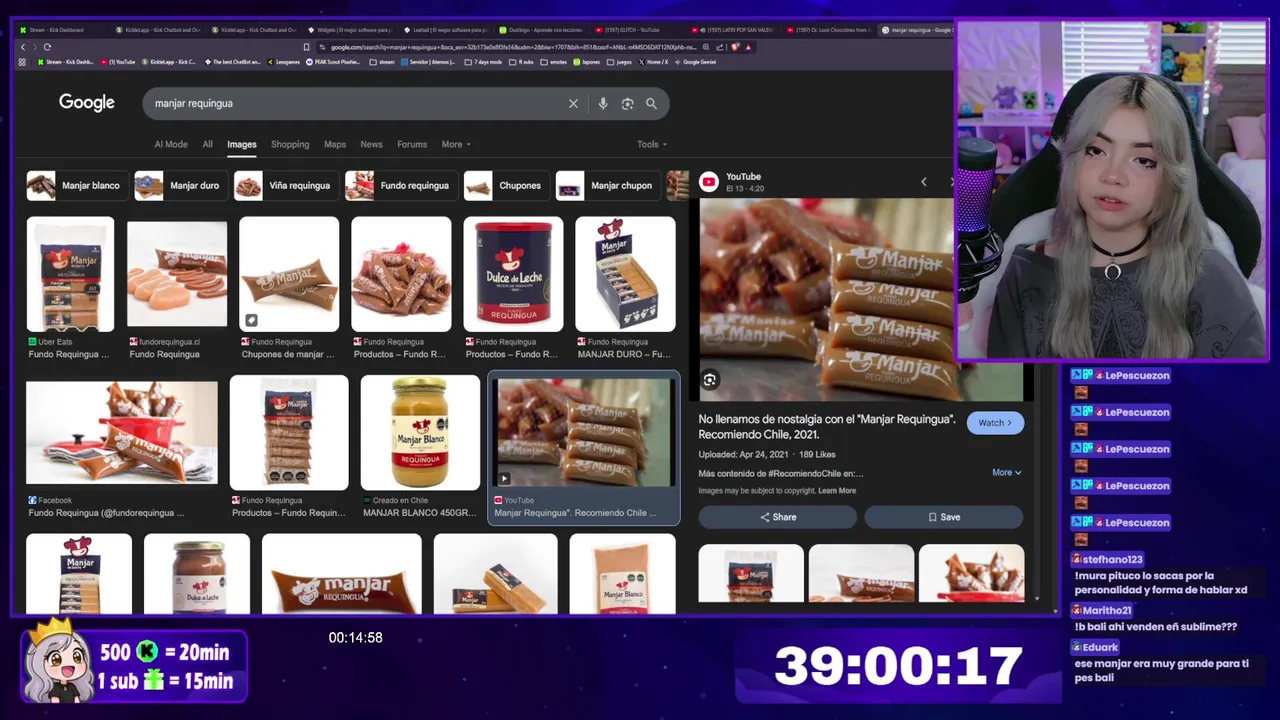The image size is (1280, 720).
Task: Open the Google Gemini bookmark
Action: [695, 62]
